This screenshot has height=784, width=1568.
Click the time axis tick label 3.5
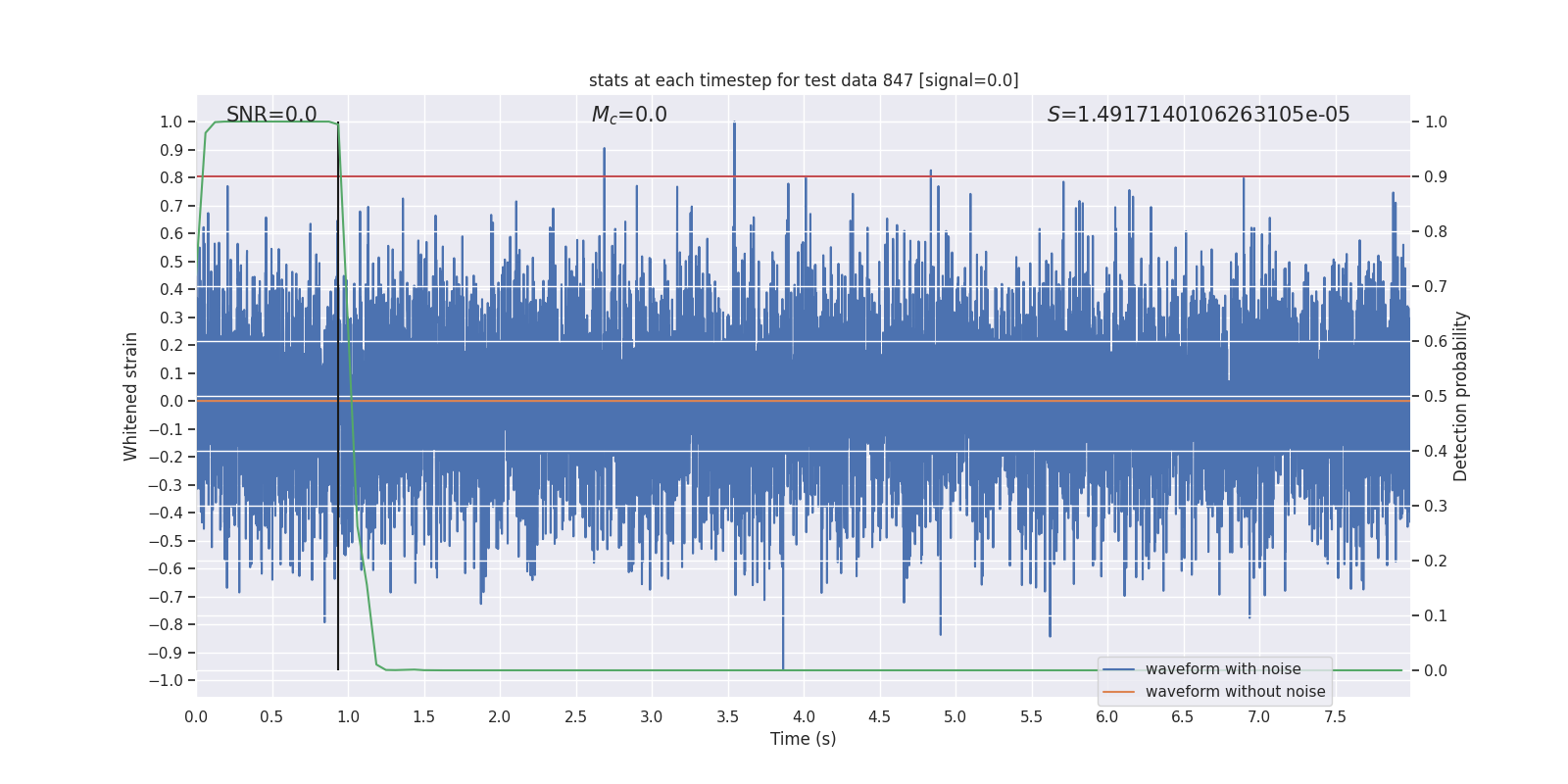[727, 717]
